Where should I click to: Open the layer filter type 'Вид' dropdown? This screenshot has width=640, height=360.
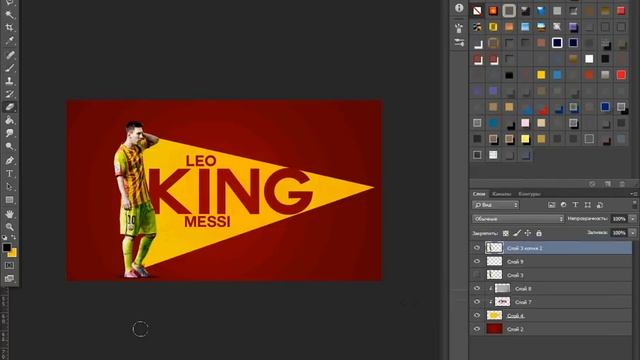point(496,205)
